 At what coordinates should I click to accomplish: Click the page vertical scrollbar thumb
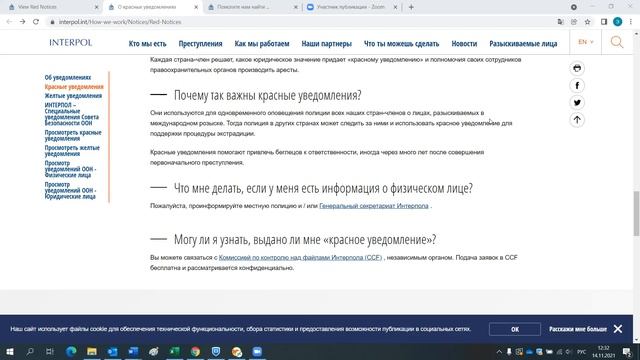636,213
